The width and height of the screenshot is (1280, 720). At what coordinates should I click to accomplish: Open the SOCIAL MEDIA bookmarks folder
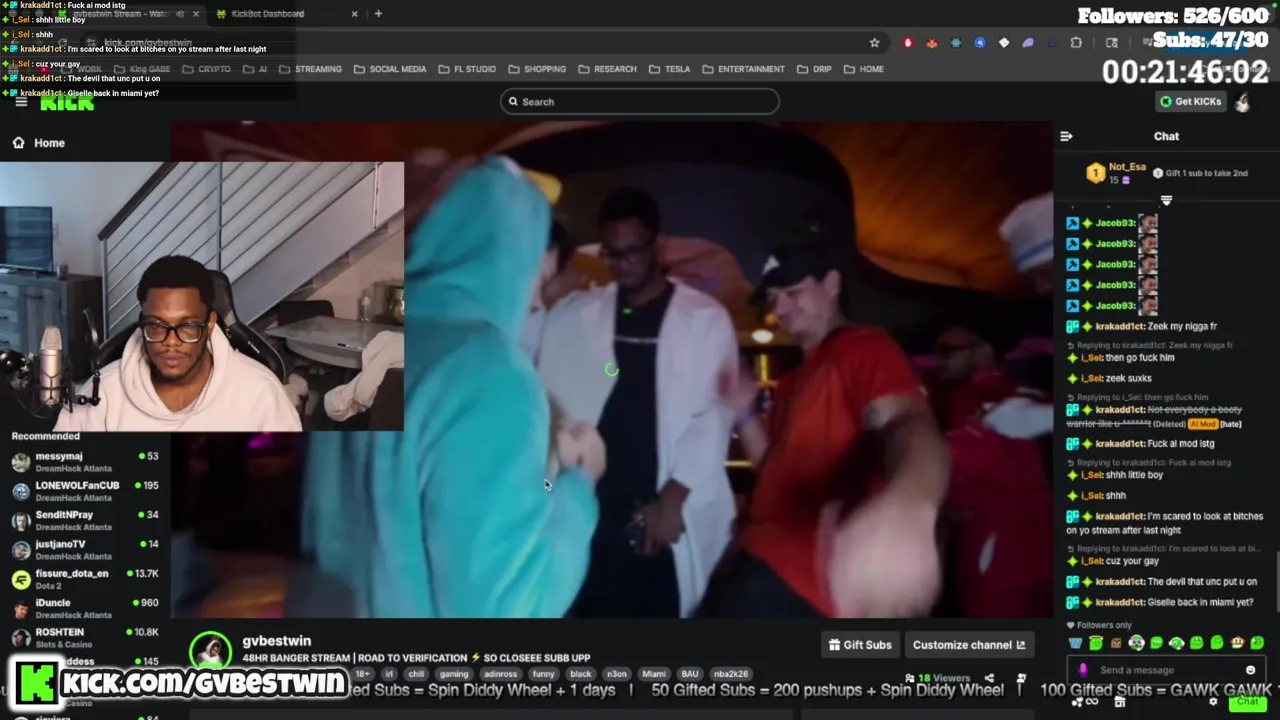tap(390, 69)
